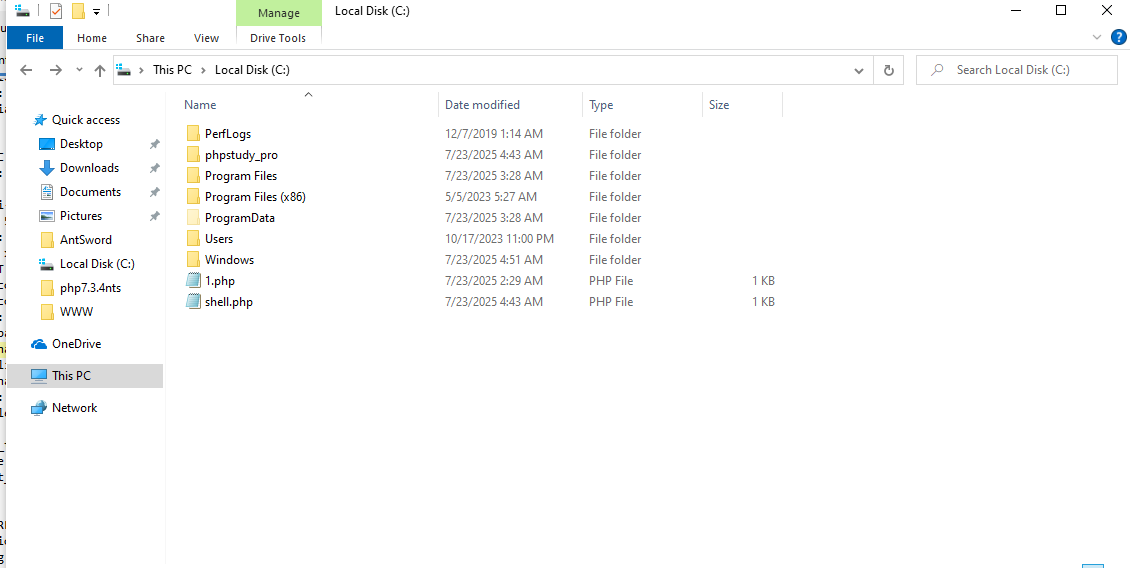Click the PerfLogs folder icon
Screen dimensions: 1131x568
click(x=193, y=134)
